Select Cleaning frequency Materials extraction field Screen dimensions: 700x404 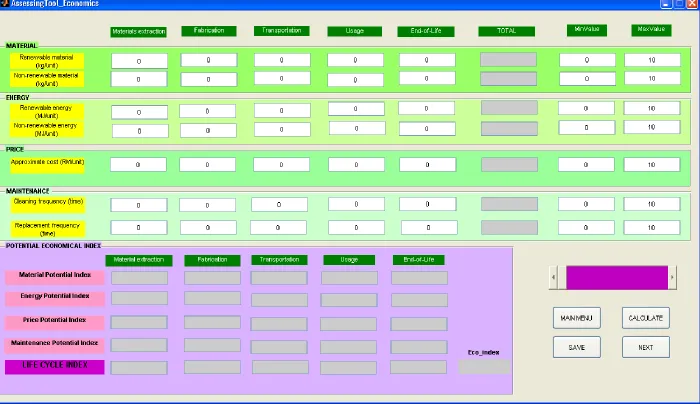point(139,205)
